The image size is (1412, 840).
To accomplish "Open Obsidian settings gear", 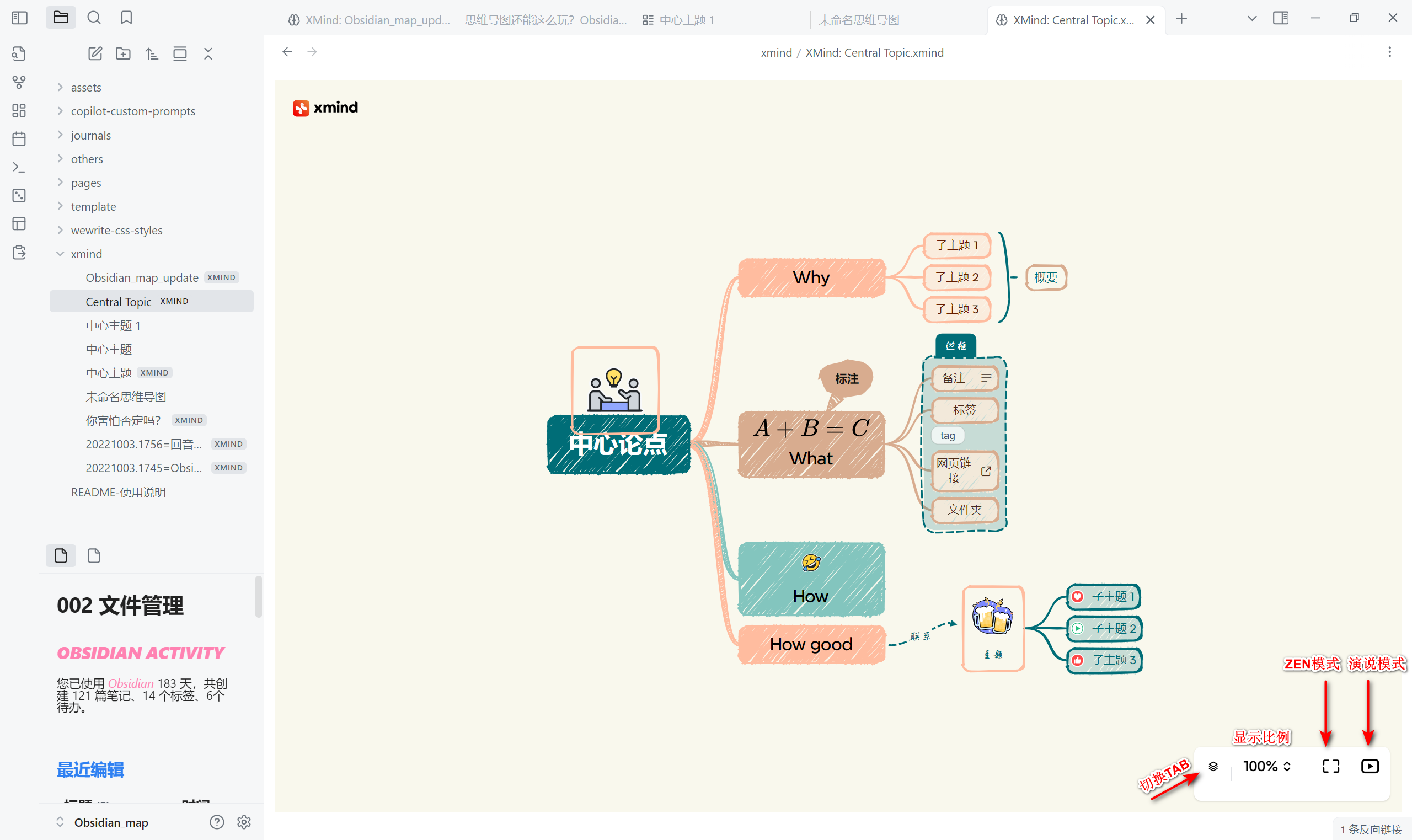I will pyautogui.click(x=244, y=822).
